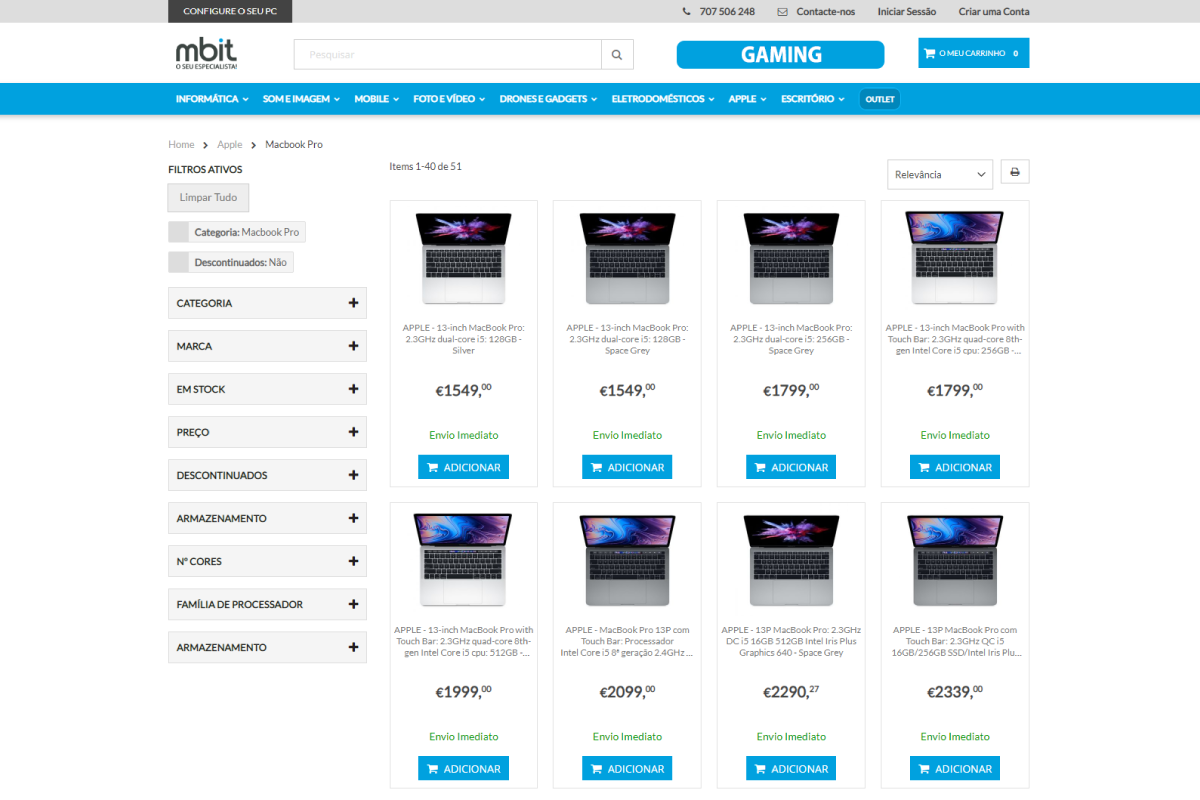
Task: Click the €1549 price of Silver MacBook
Action: coord(464,390)
